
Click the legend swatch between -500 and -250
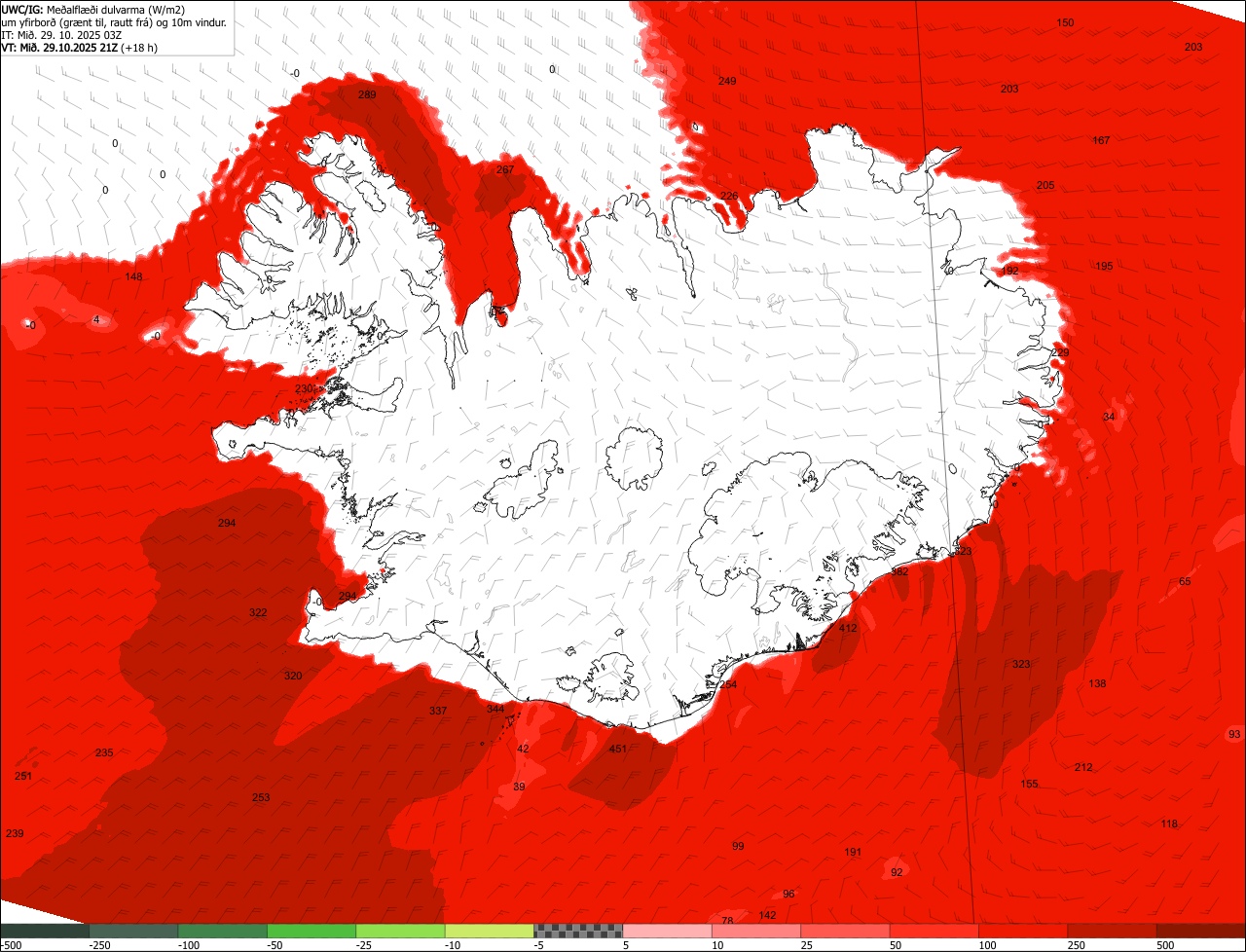click(x=45, y=931)
